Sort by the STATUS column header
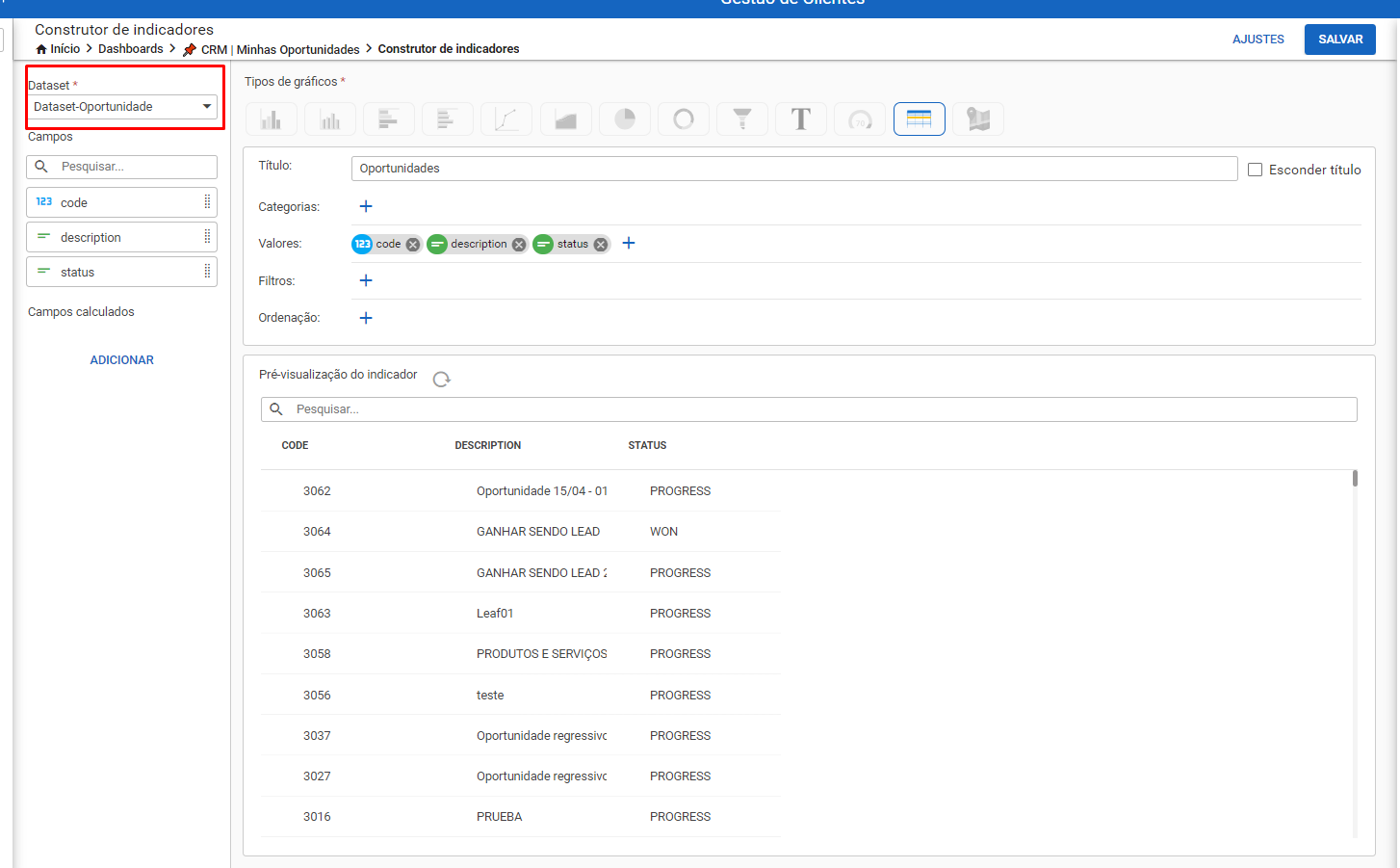Viewport: 1400px width, 868px height. click(647, 446)
